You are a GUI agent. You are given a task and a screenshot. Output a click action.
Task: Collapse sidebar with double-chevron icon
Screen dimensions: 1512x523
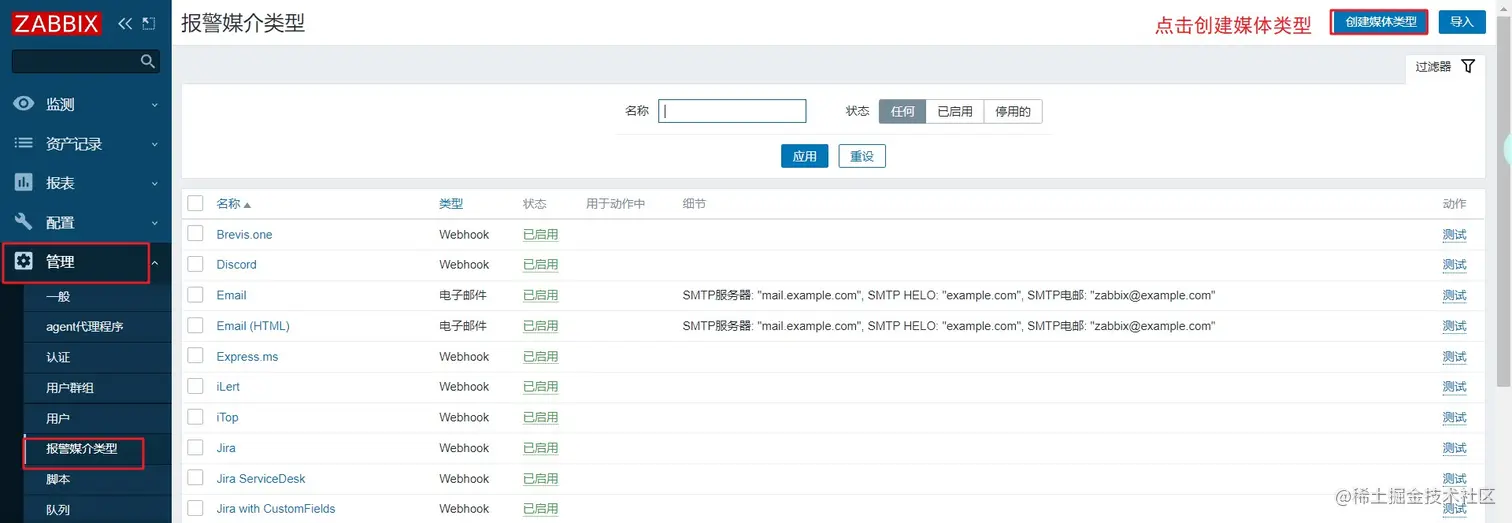pos(125,23)
